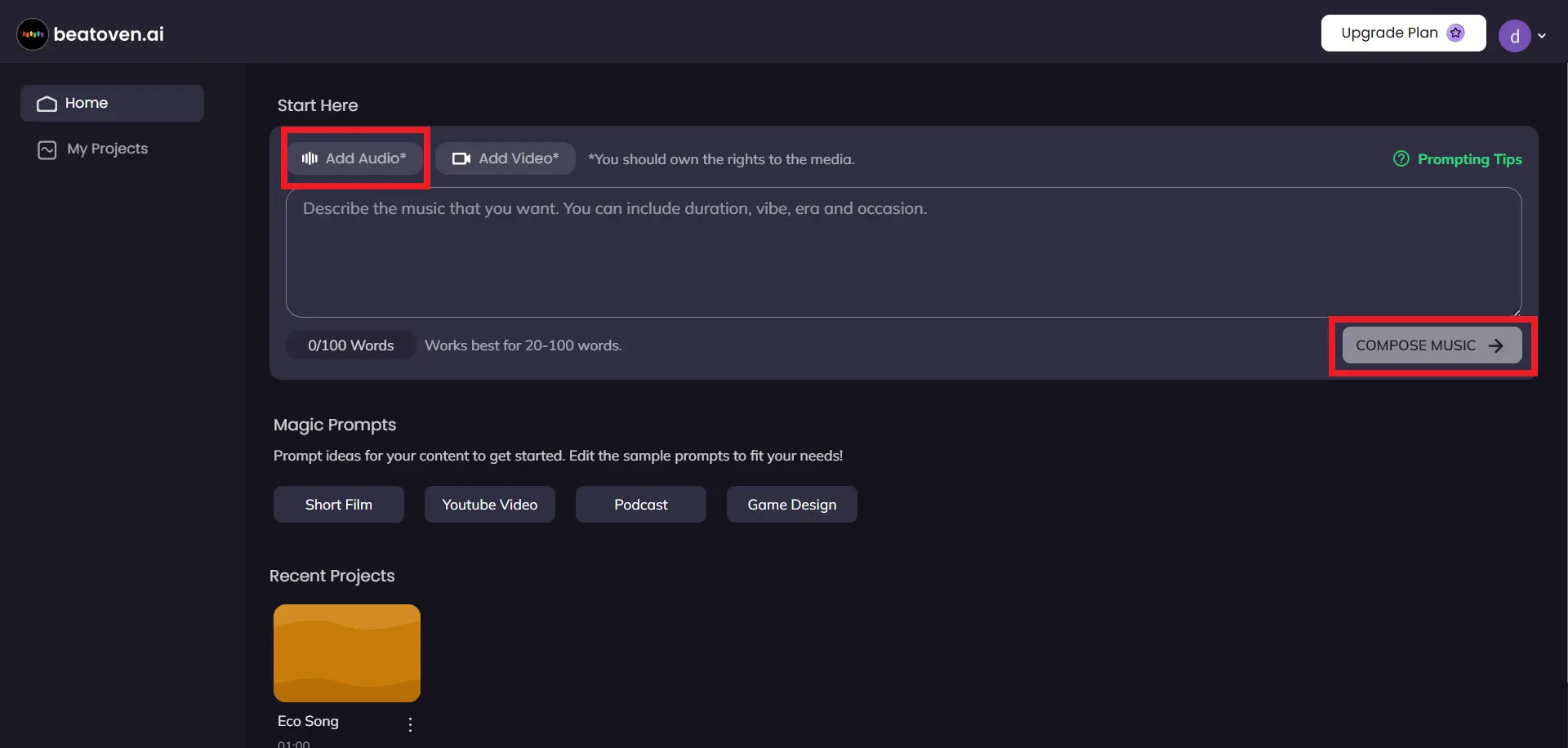The height and width of the screenshot is (748, 1568).
Task: Click the audio waveform icon on Add Audio
Action: [310, 158]
